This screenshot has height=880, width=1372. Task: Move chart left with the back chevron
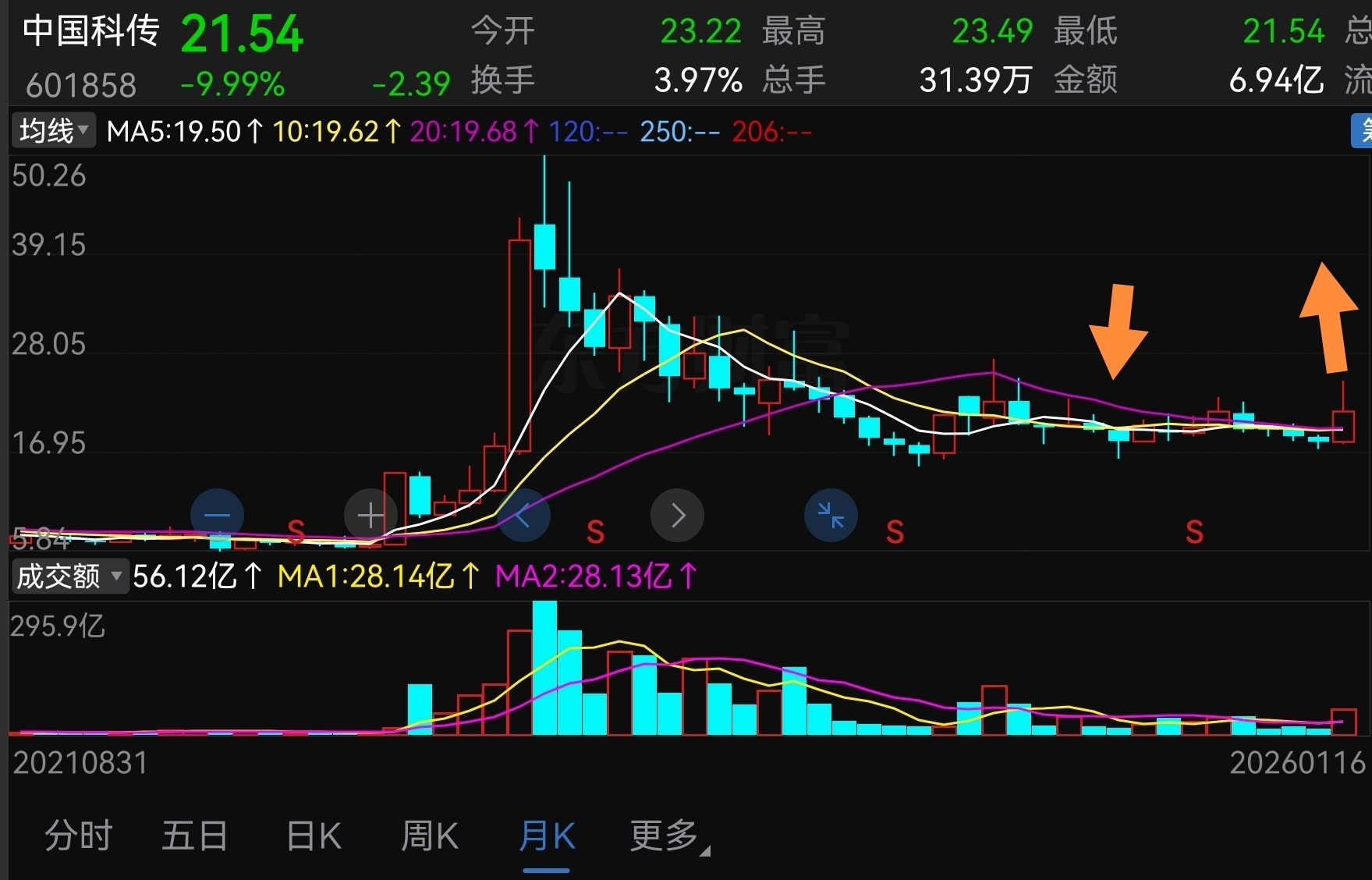[523, 515]
